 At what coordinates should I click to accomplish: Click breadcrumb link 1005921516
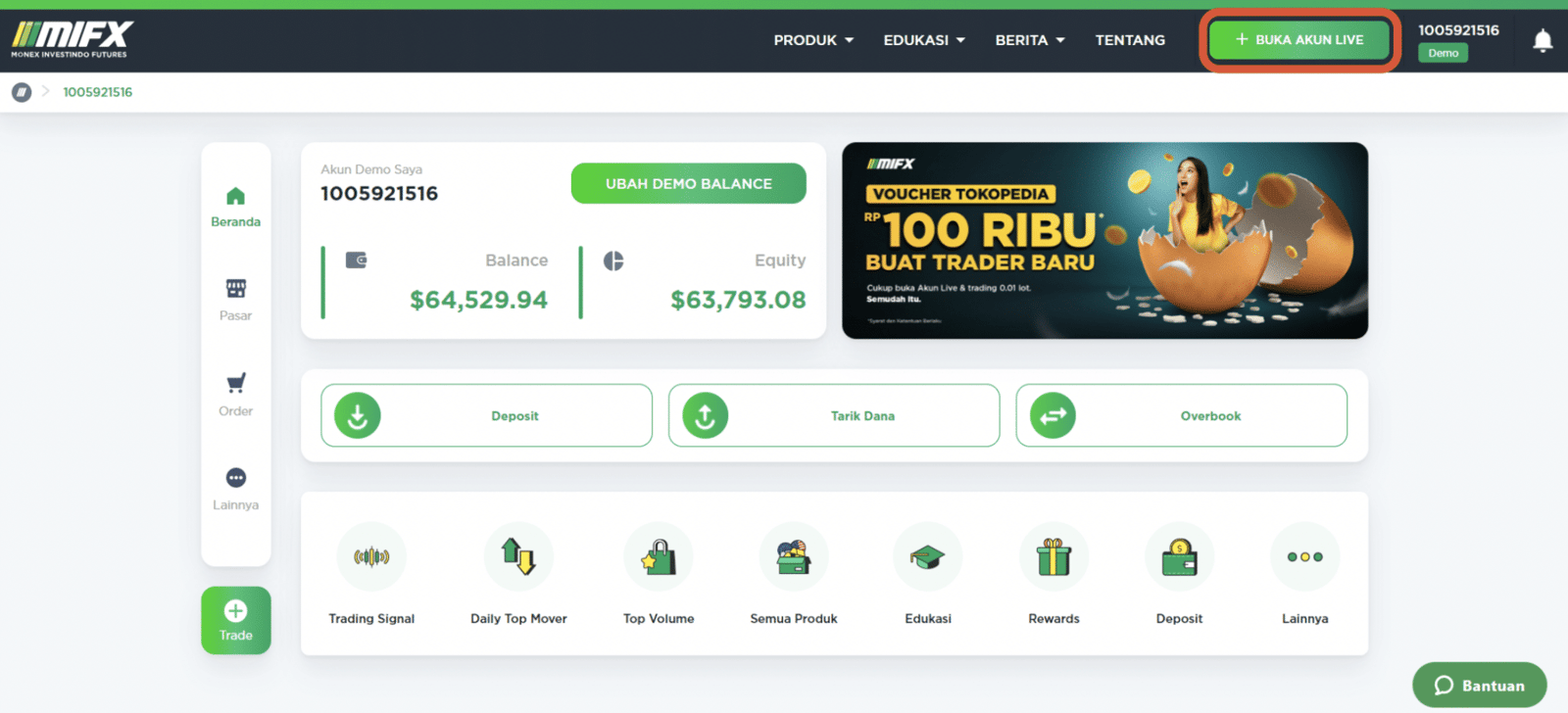[98, 92]
